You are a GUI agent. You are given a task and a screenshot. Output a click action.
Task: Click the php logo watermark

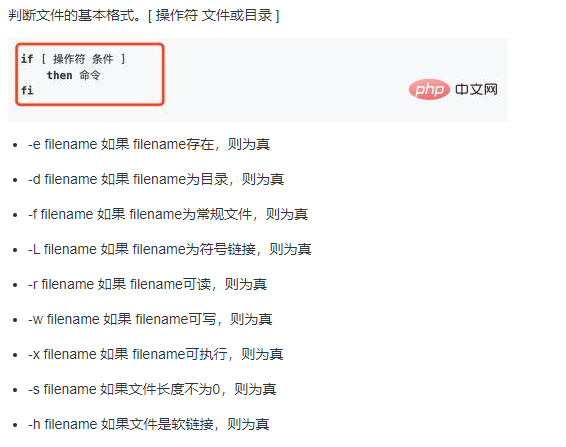click(x=429, y=89)
